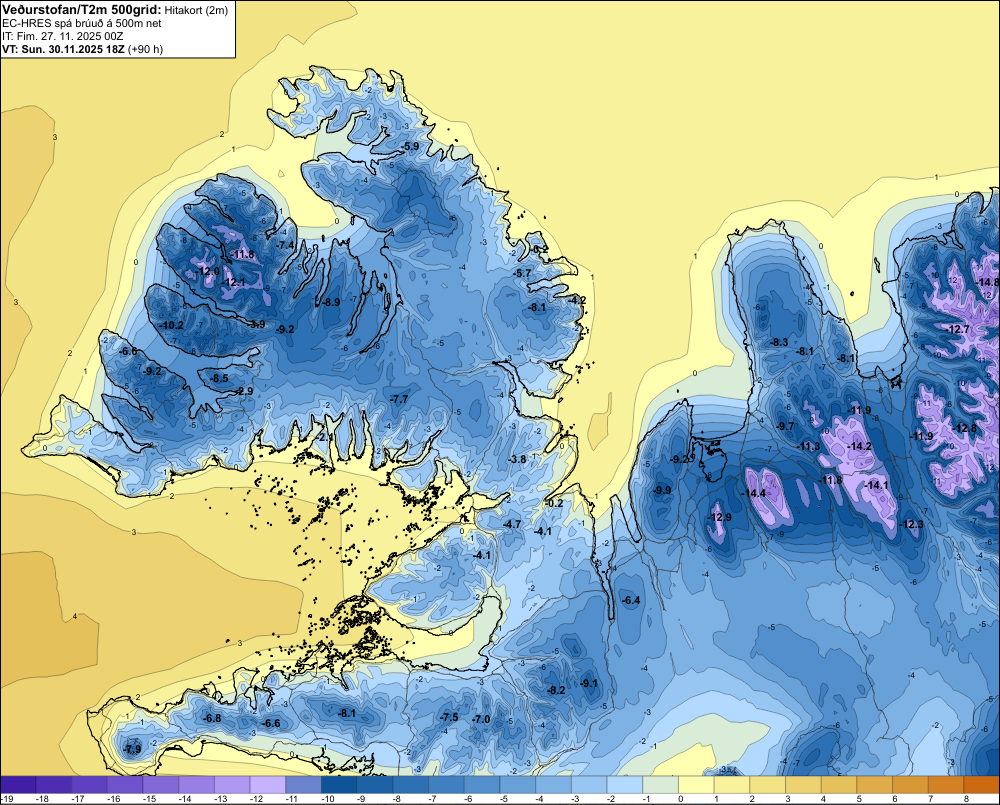Click the -9.1 temperature label
This screenshot has height=805, width=1000.
pyautogui.click(x=589, y=683)
